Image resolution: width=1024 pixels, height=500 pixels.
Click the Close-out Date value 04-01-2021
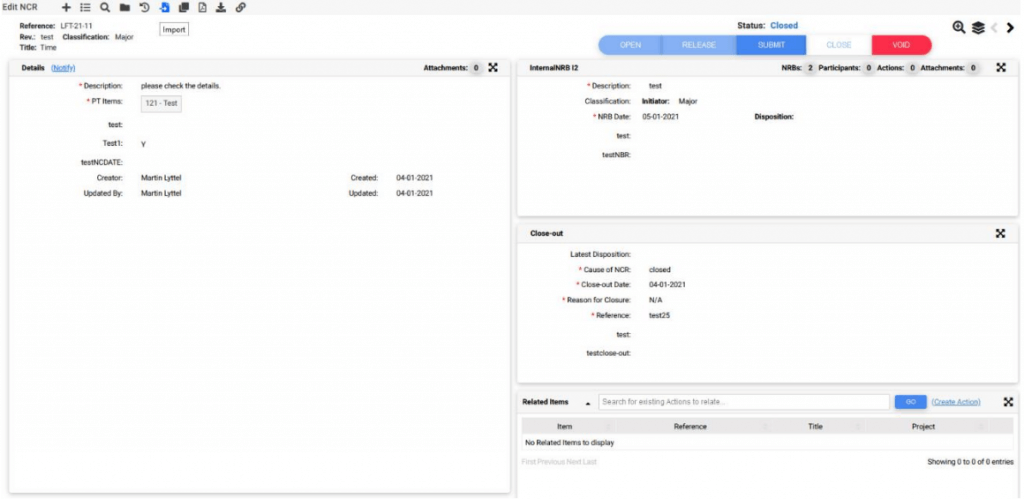tap(667, 285)
